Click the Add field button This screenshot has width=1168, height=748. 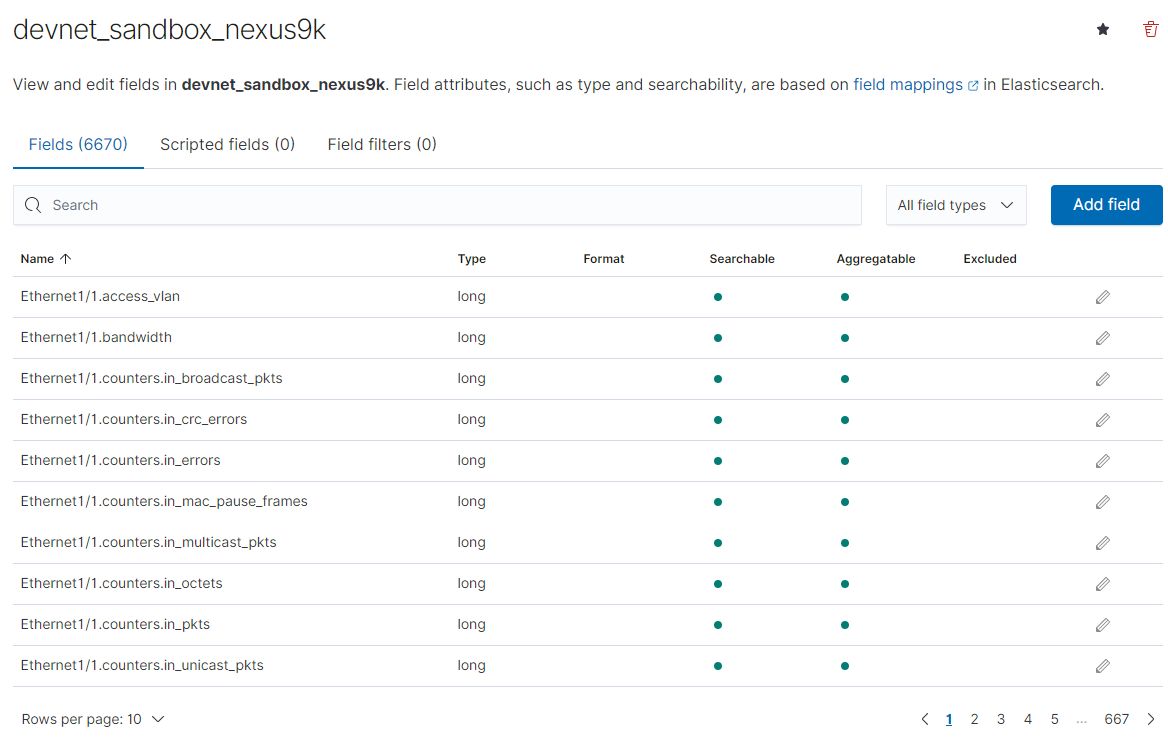(1106, 205)
